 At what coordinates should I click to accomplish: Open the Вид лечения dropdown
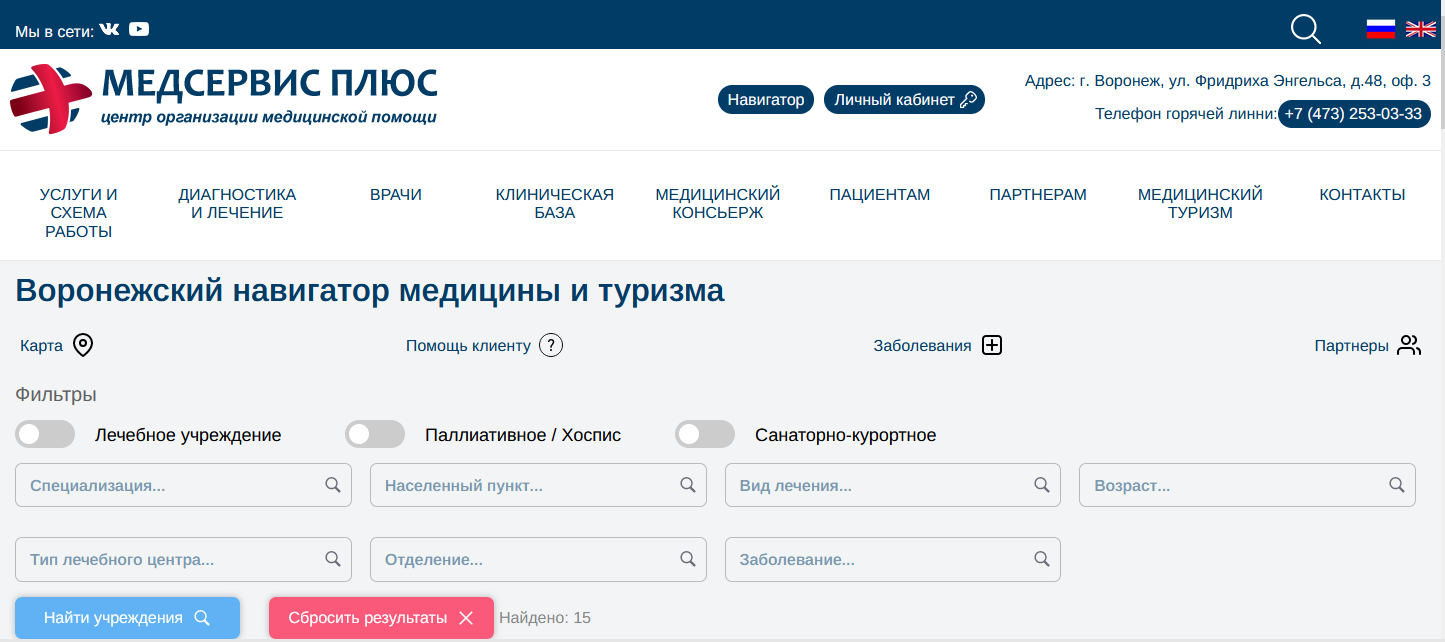[893, 485]
